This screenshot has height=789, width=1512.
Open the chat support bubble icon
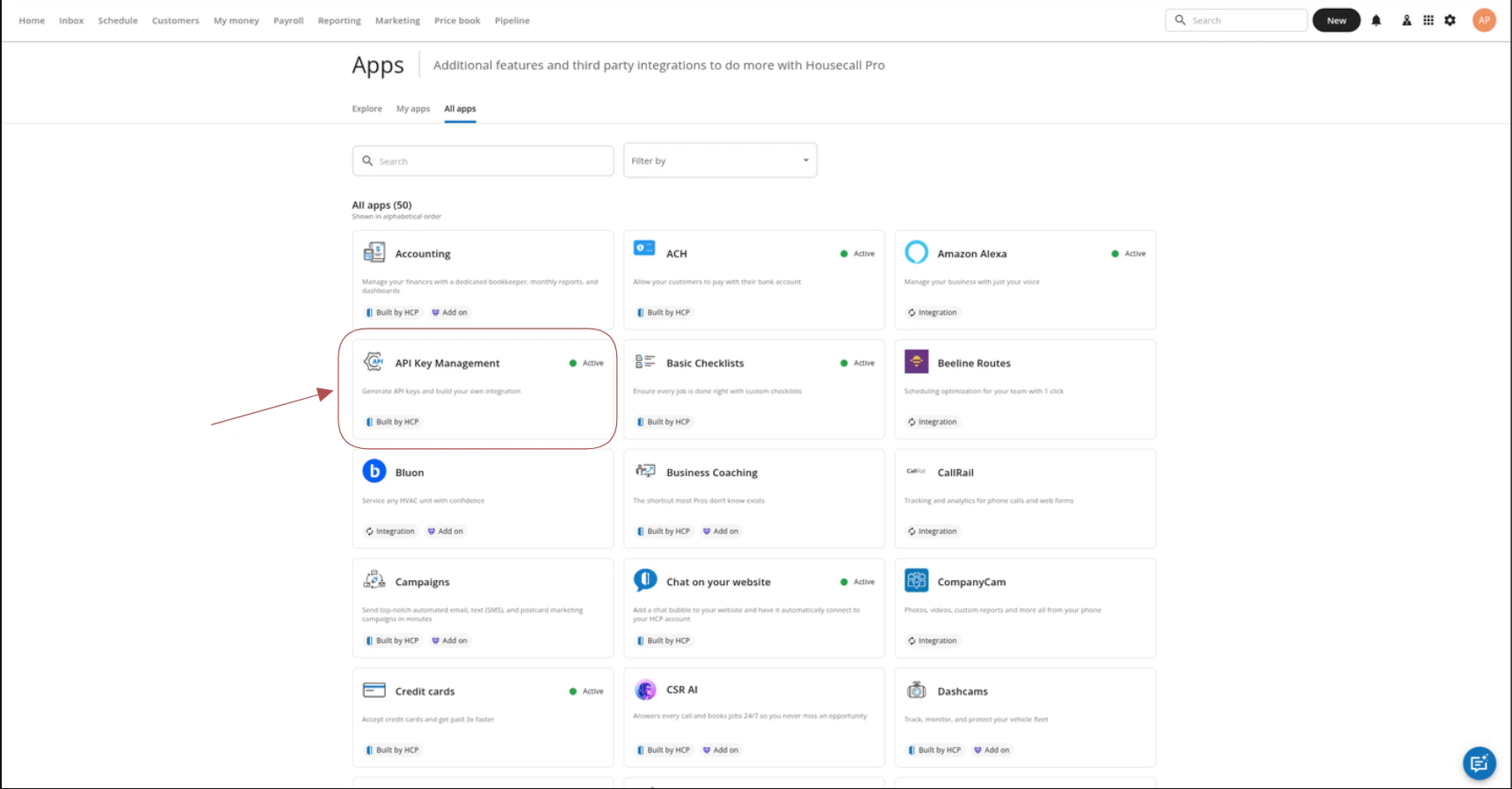coord(1479,763)
